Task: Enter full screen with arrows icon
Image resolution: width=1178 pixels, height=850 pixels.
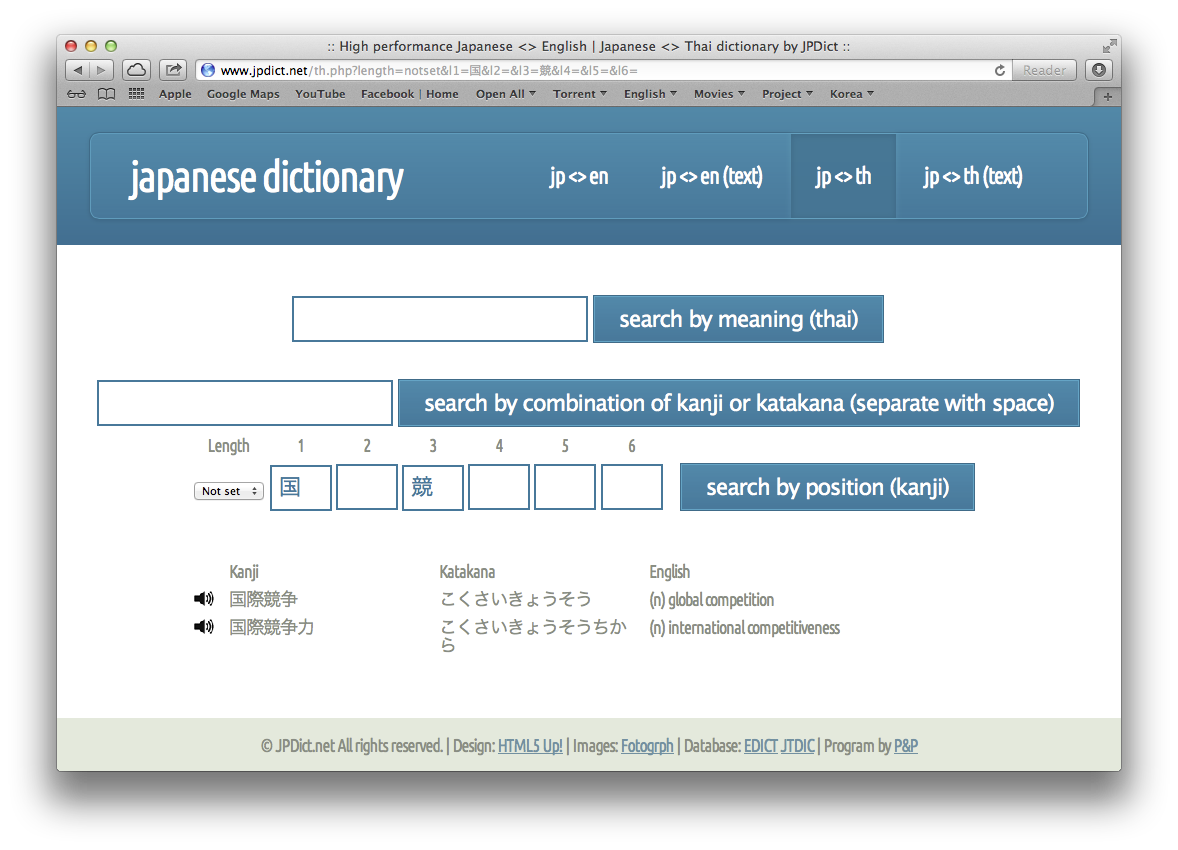Action: click(x=1109, y=46)
